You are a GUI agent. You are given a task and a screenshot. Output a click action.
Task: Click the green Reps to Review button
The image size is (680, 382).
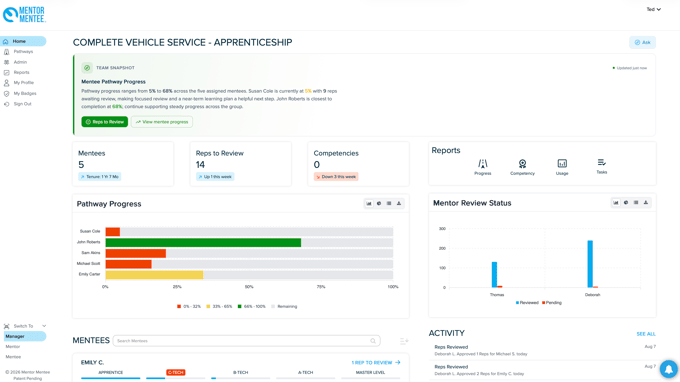(x=105, y=122)
